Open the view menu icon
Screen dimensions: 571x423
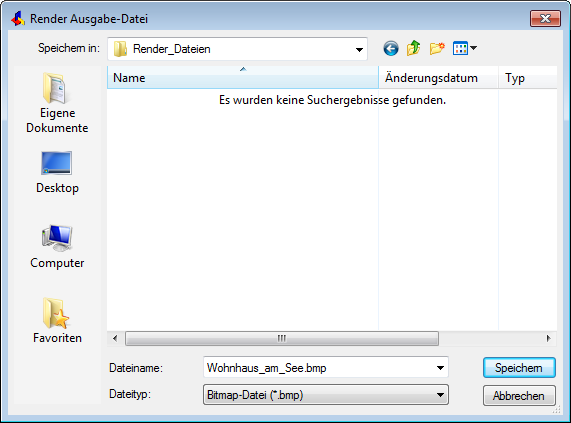(x=465, y=48)
